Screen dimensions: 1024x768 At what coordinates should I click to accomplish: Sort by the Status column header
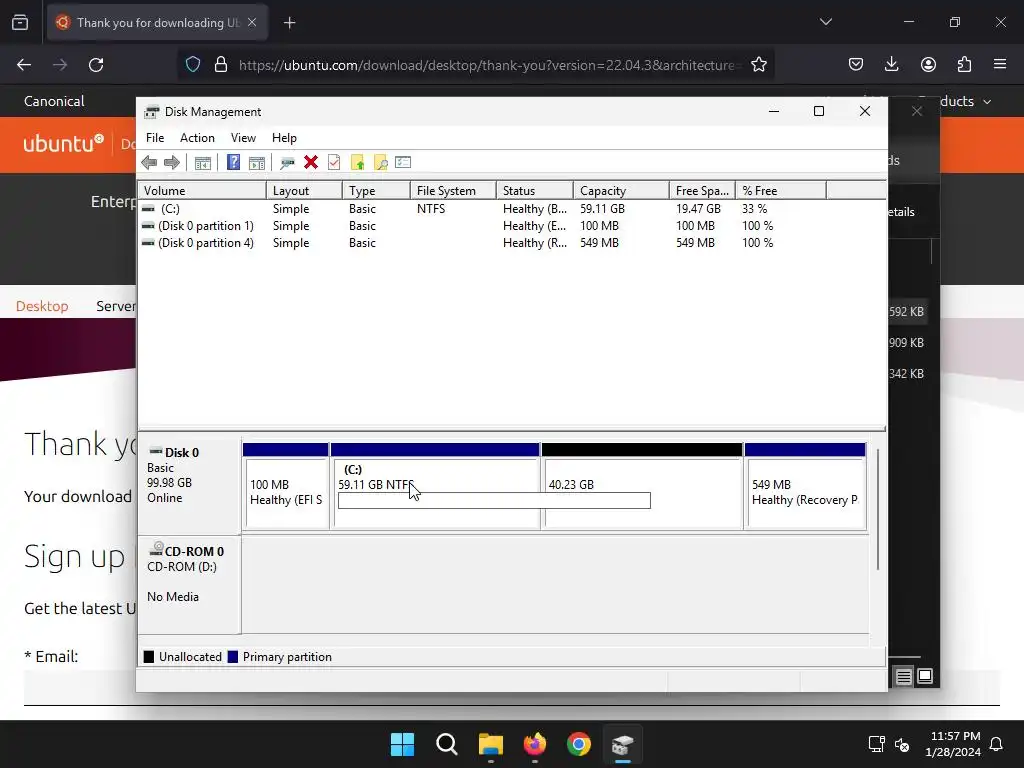535,191
